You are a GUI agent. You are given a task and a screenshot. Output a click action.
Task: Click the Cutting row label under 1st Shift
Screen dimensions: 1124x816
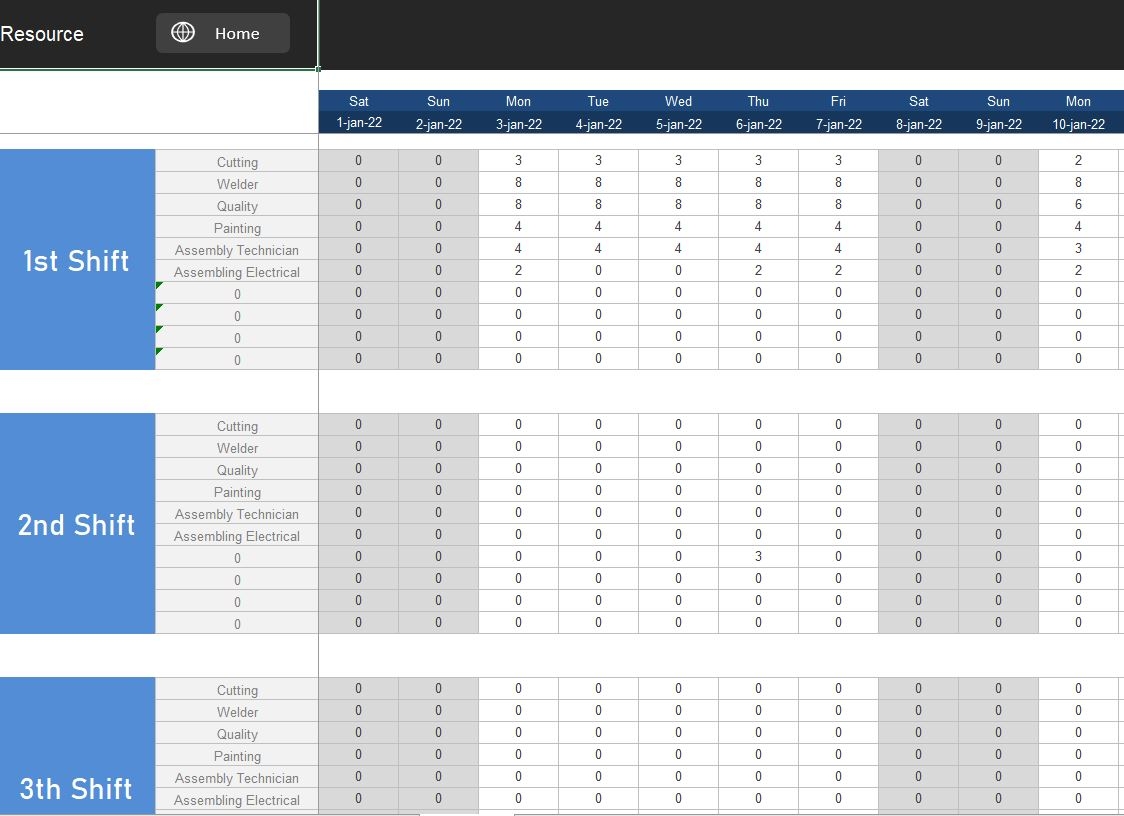coord(237,161)
